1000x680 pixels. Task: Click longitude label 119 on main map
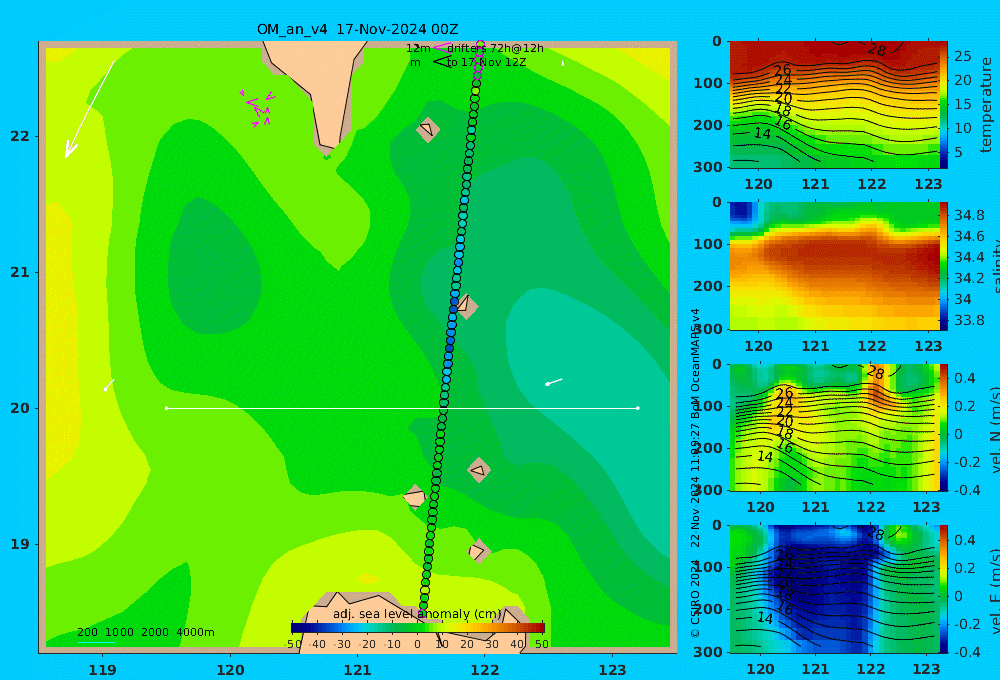(x=103, y=670)
